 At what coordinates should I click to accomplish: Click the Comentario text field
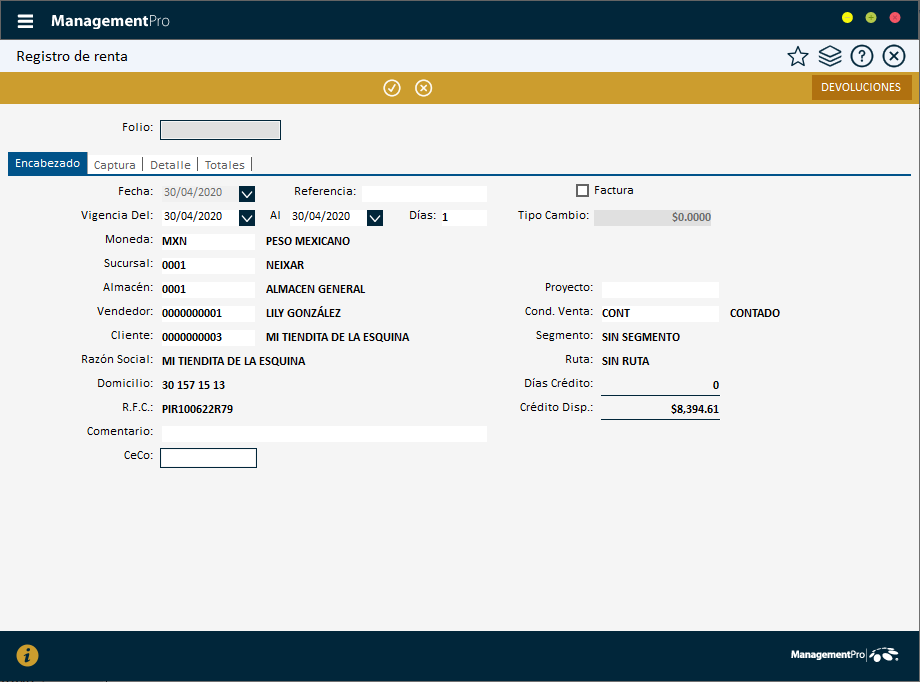323,434
